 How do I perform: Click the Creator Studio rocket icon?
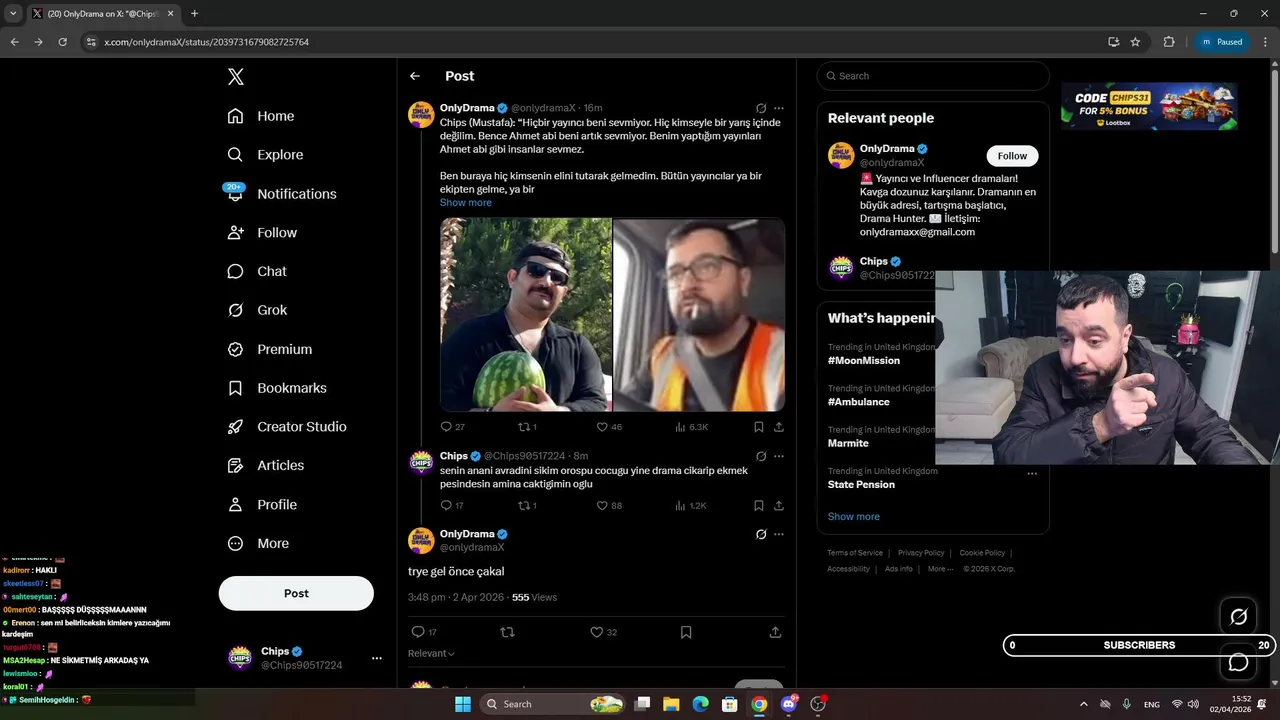click(x=235, y=426)
